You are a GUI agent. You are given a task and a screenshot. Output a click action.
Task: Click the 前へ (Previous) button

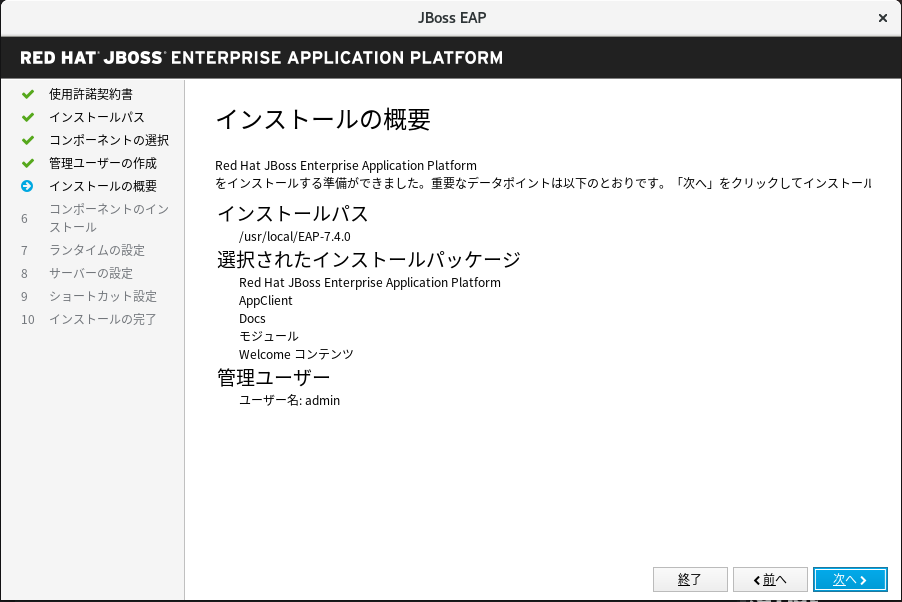click(770, 580)
